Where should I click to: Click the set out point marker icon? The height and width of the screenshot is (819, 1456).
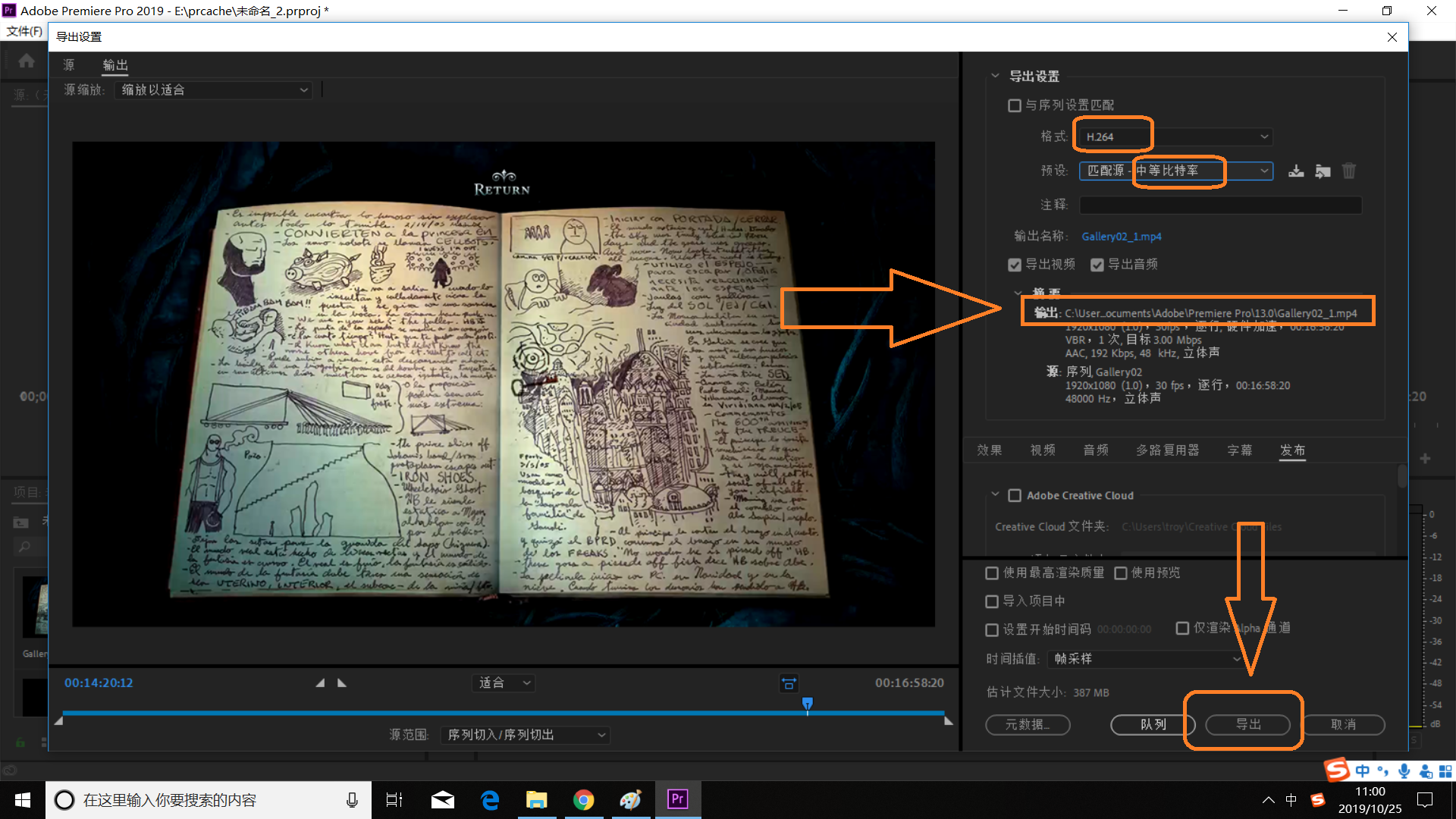pyautogui.click(x=342, y=683)
